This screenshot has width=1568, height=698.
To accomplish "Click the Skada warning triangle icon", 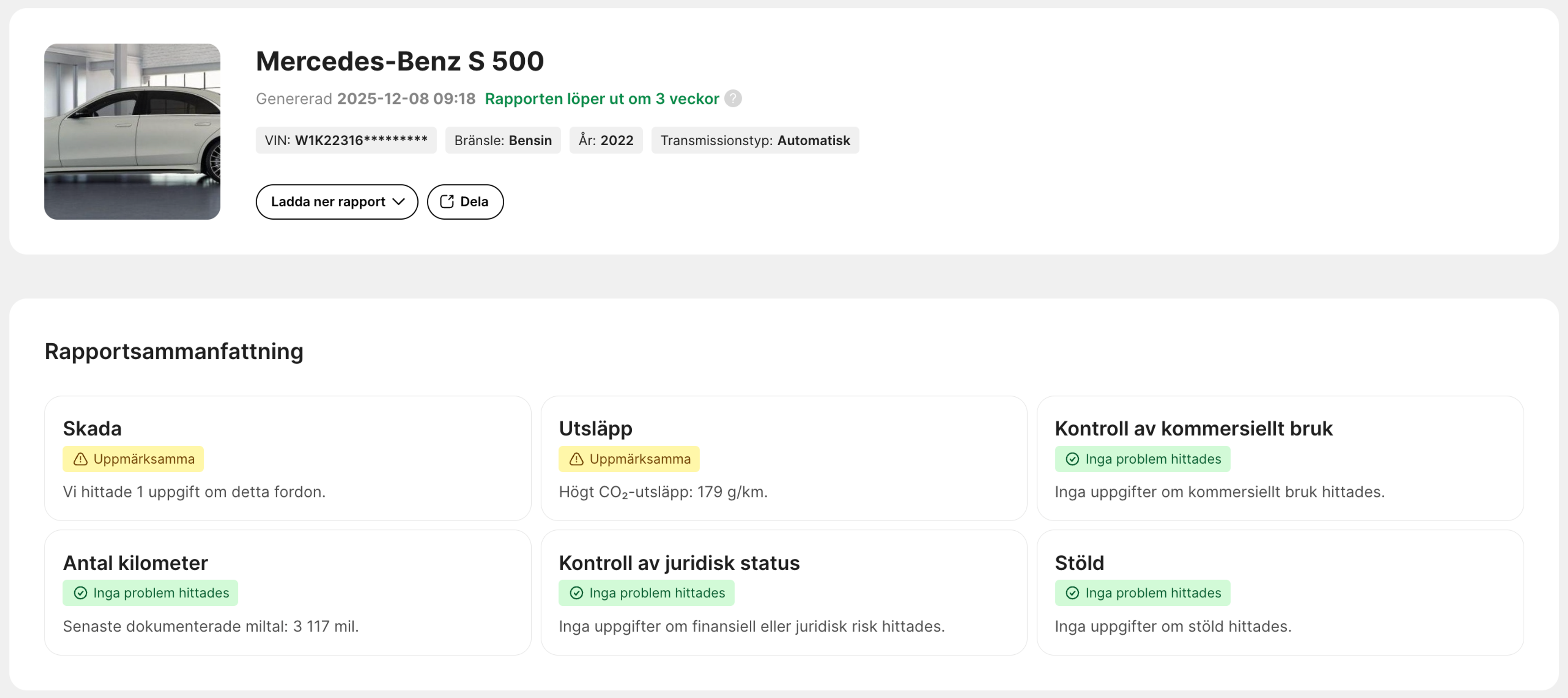I will (80, 459).
